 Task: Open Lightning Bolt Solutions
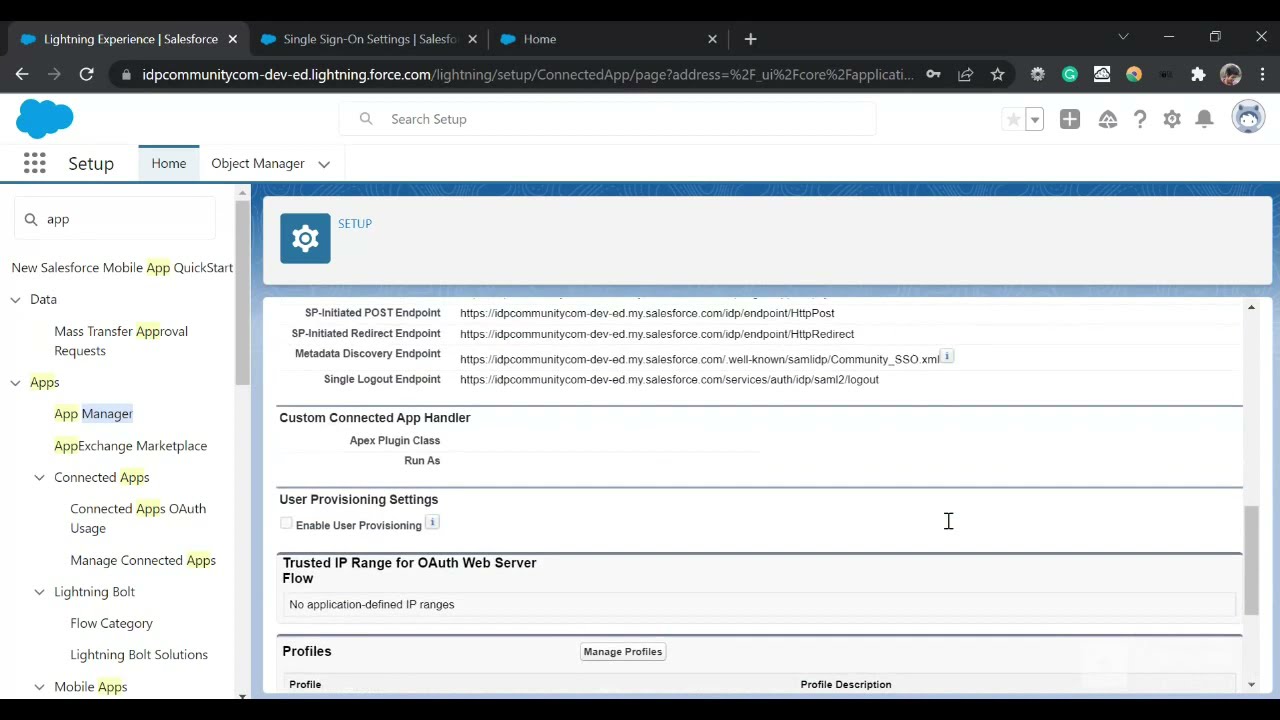tap(139, 654)
